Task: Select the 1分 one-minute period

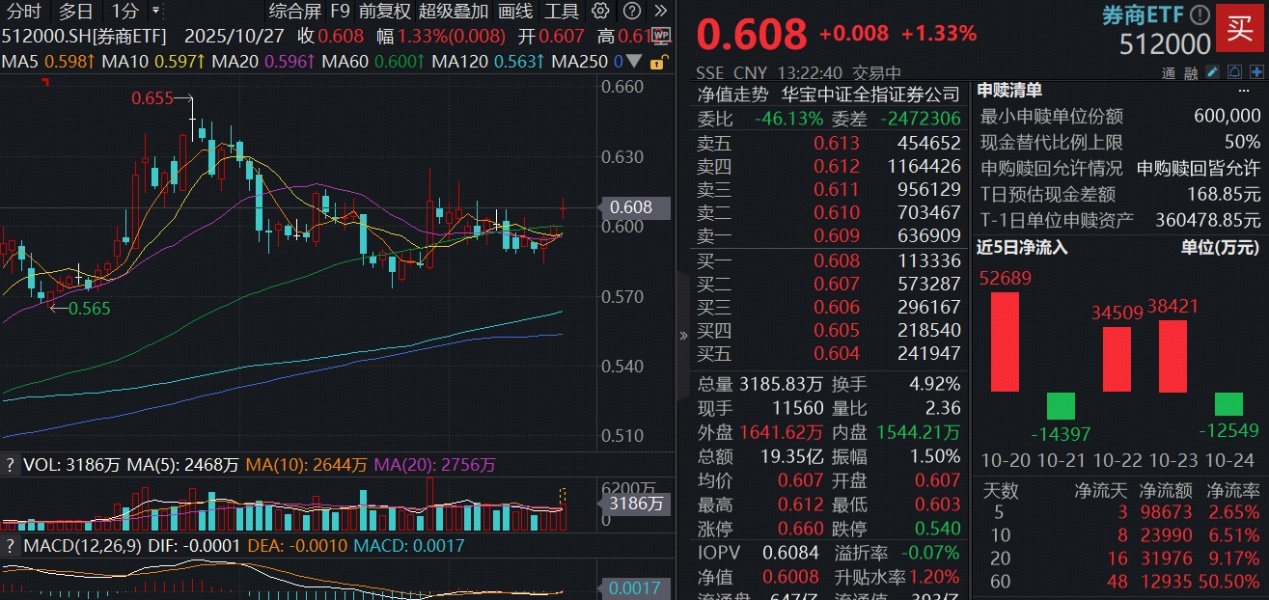Action: (125, 12)
